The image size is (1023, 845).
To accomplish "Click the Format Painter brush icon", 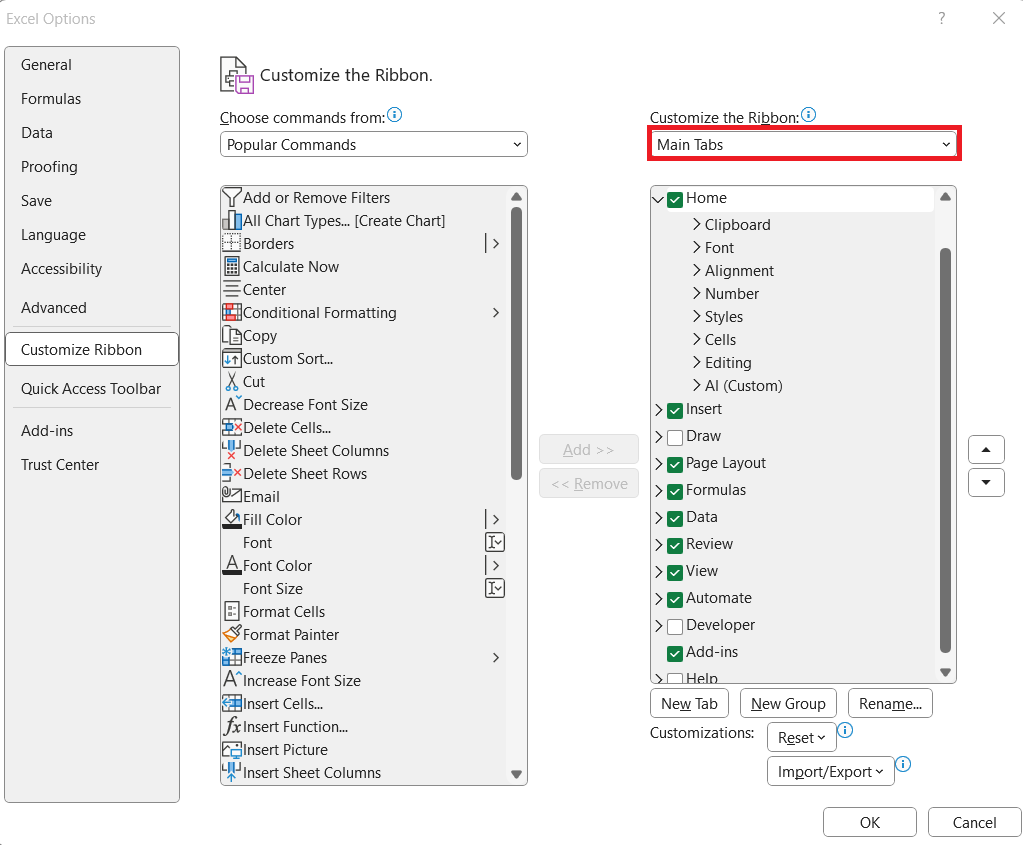I will tap(232, 634).
